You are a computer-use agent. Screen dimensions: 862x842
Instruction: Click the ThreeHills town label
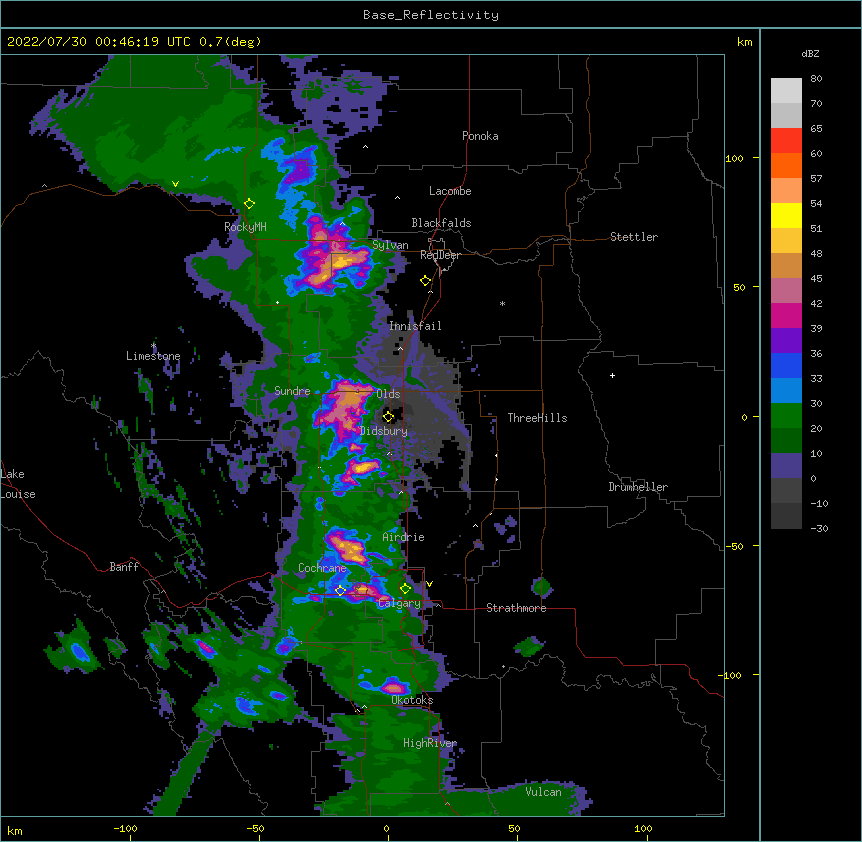point(537,418)
